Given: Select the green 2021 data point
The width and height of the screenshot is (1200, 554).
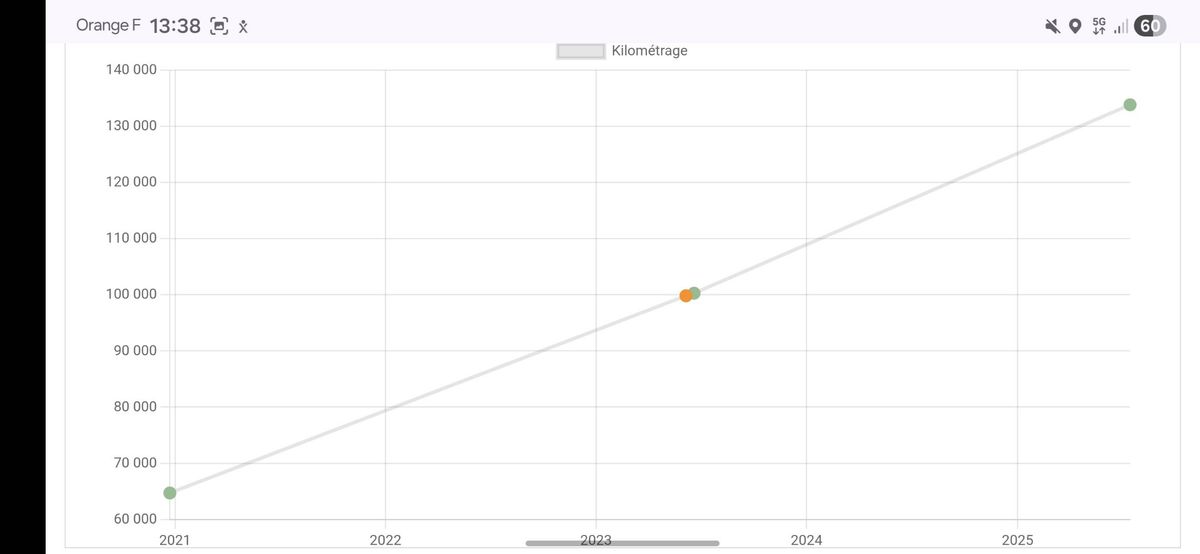Looking at the screenshot, I should pos(170,493).
